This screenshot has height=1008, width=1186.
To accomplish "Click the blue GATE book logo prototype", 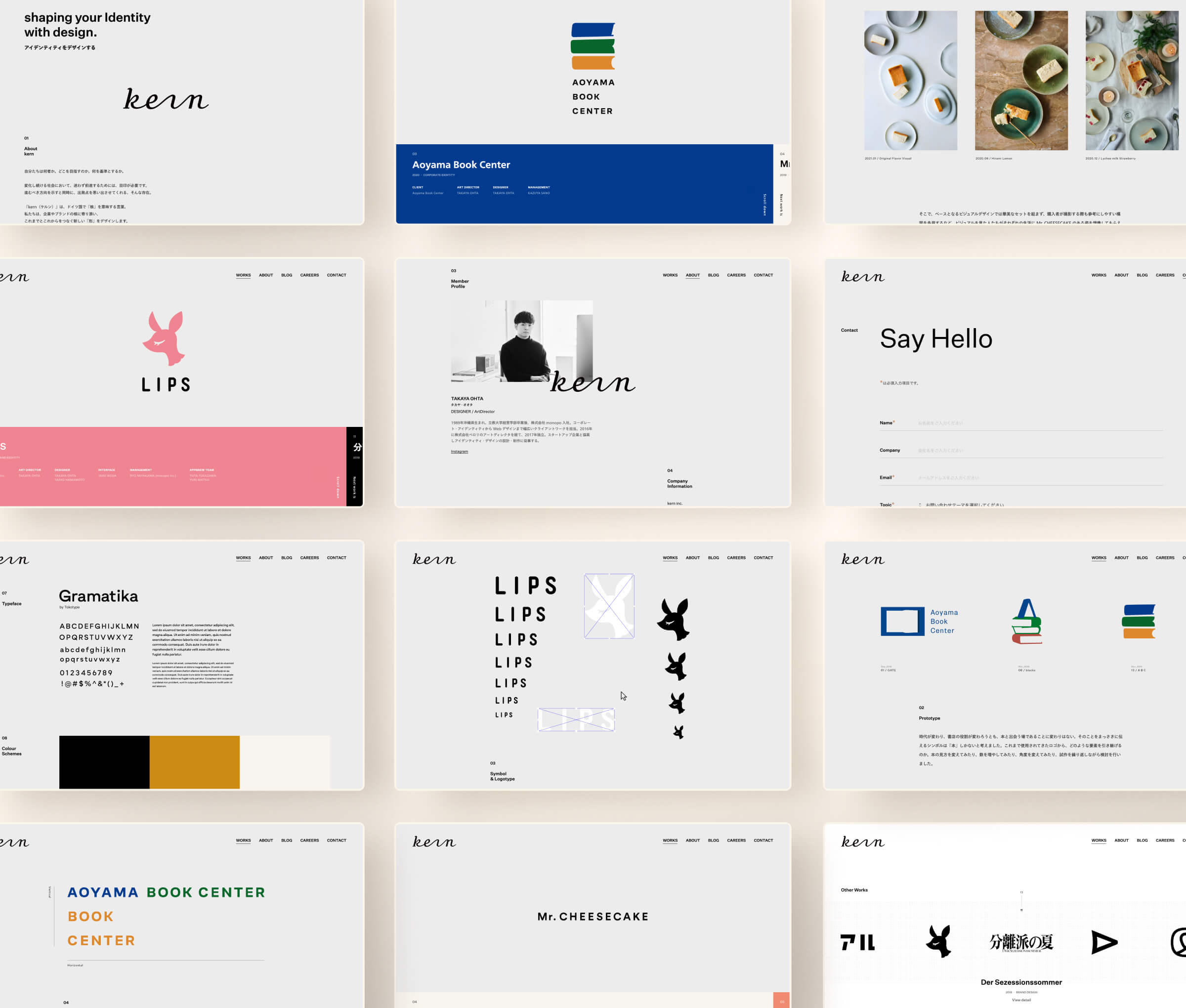I will point(902,621).
